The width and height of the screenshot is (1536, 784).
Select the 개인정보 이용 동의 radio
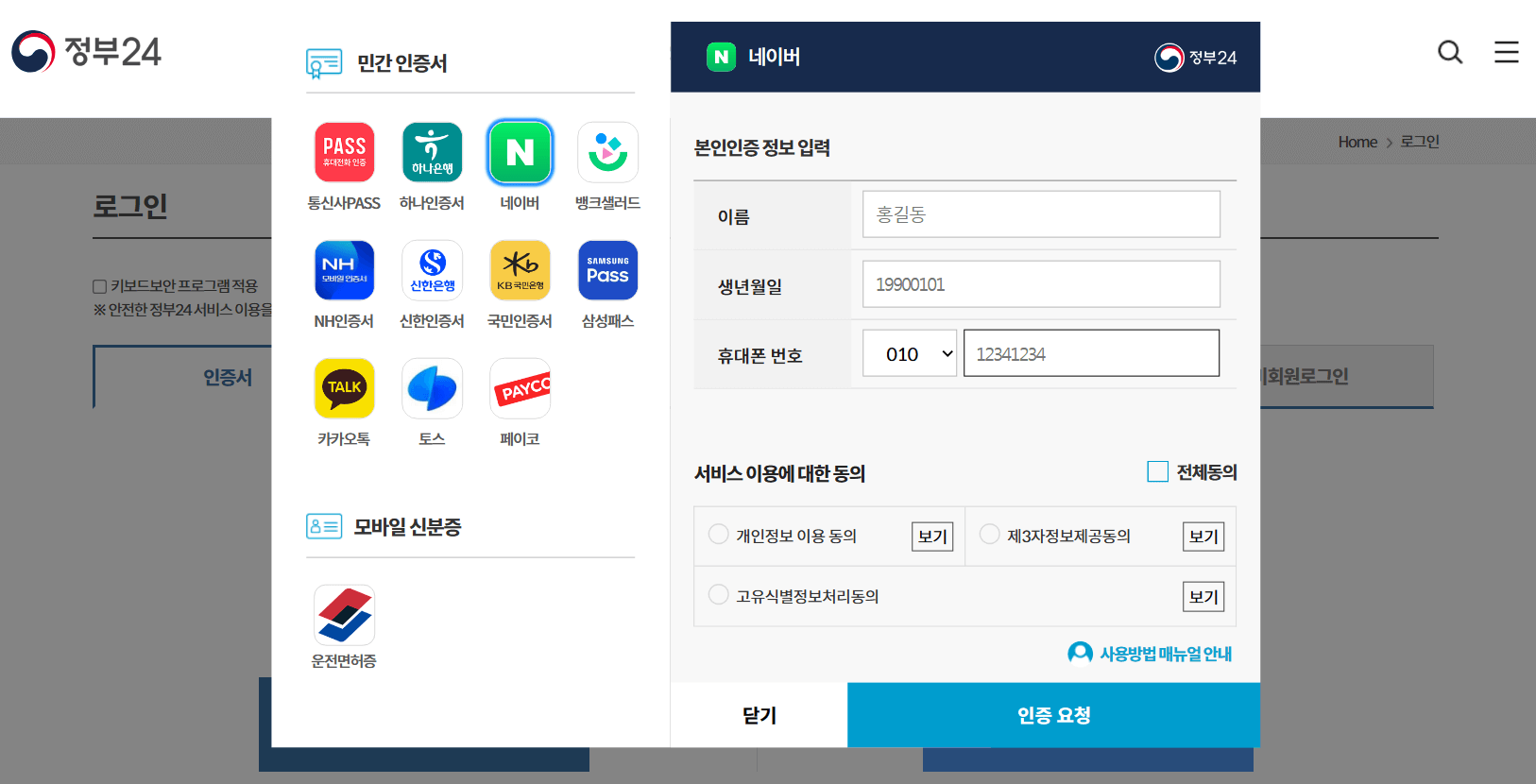click(719, 535)
